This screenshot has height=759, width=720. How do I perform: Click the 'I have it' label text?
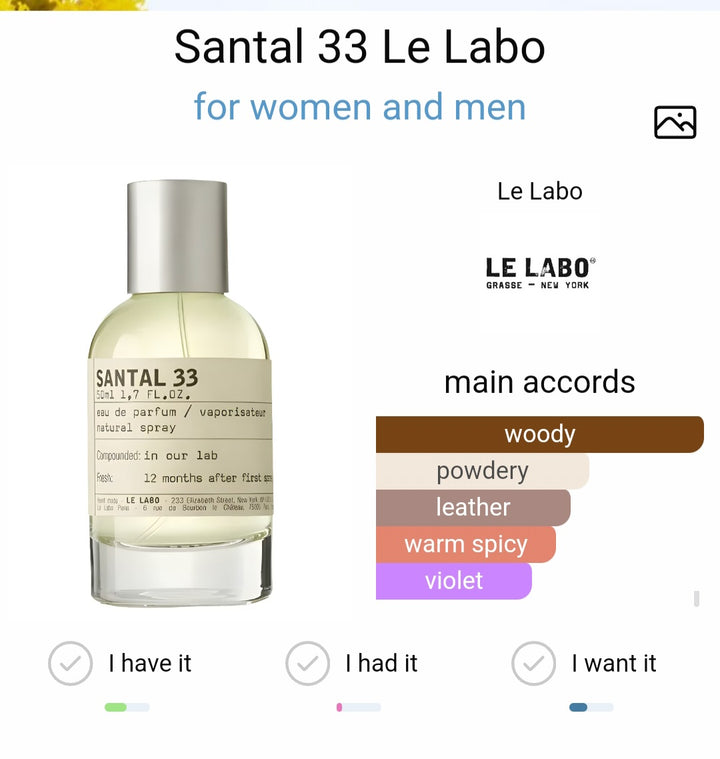click(x=150, y=663)
